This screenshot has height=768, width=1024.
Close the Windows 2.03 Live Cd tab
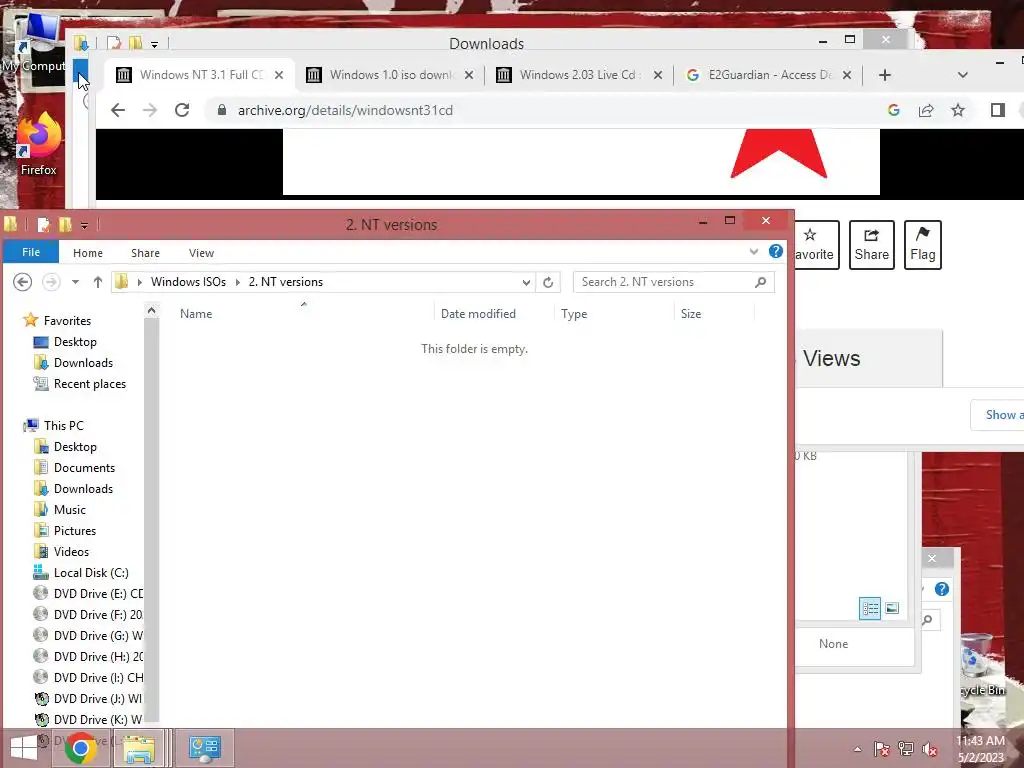point(658,75)
